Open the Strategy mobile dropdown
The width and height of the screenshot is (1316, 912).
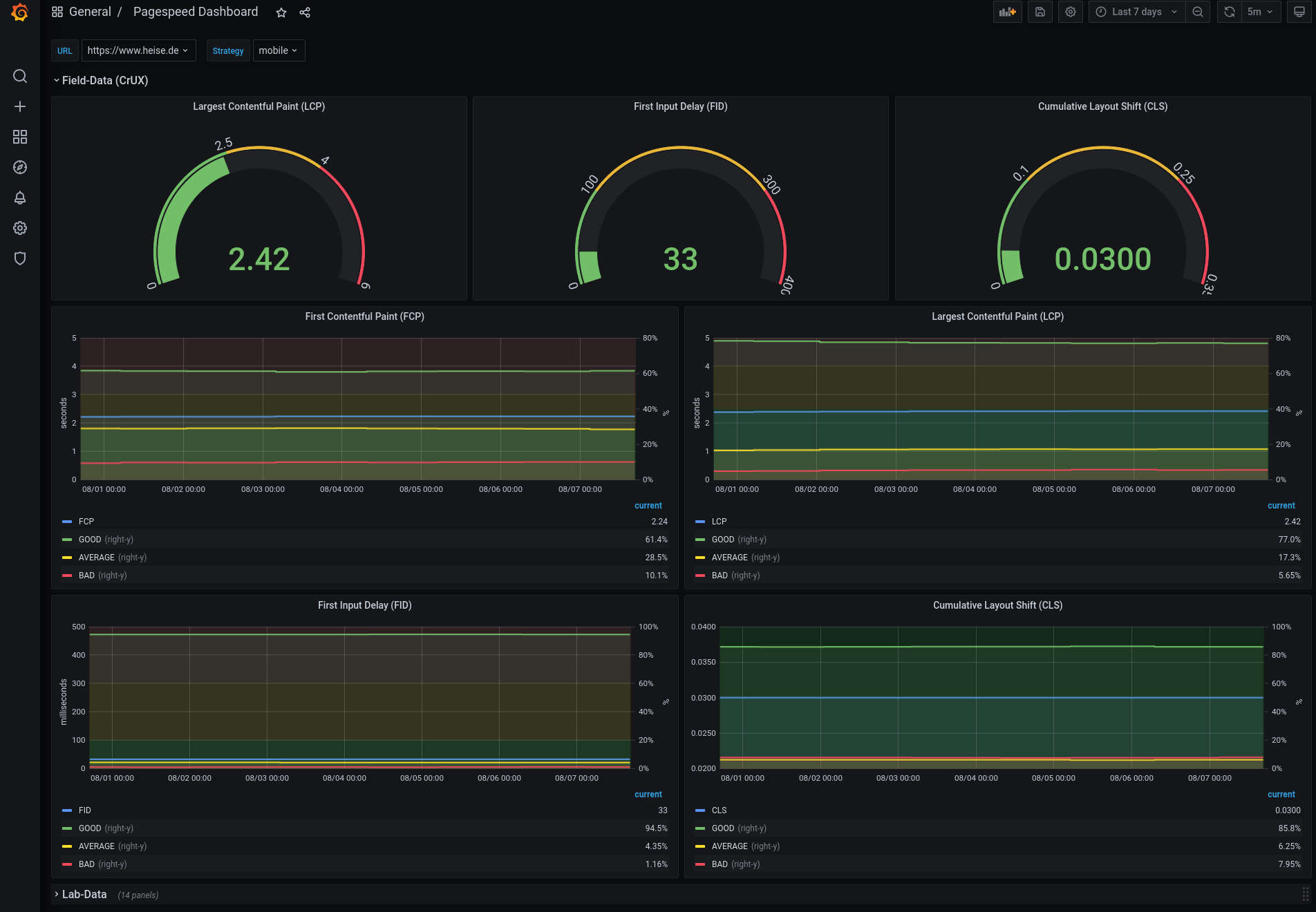279,50
